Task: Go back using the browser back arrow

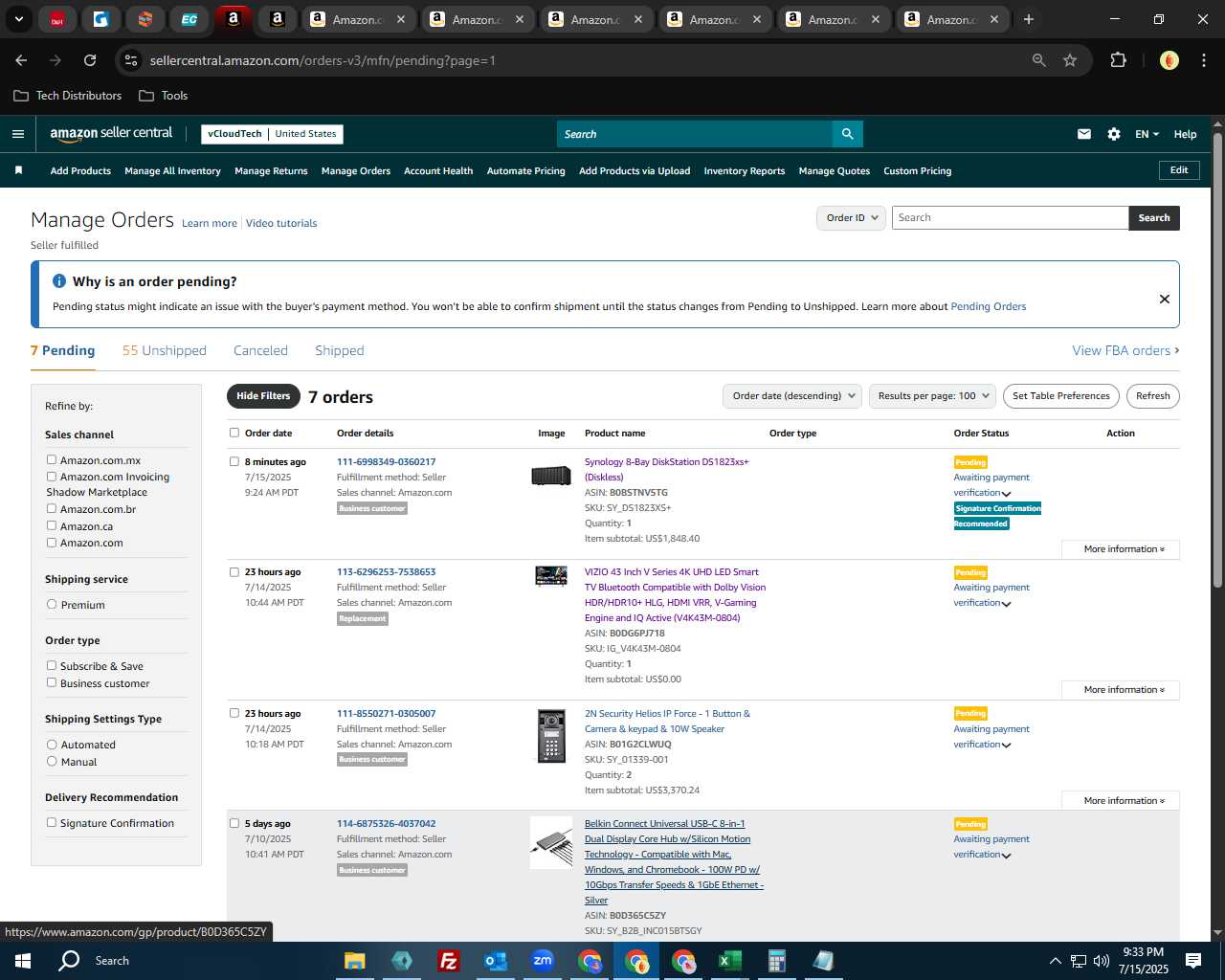Action: click(21, 60)
